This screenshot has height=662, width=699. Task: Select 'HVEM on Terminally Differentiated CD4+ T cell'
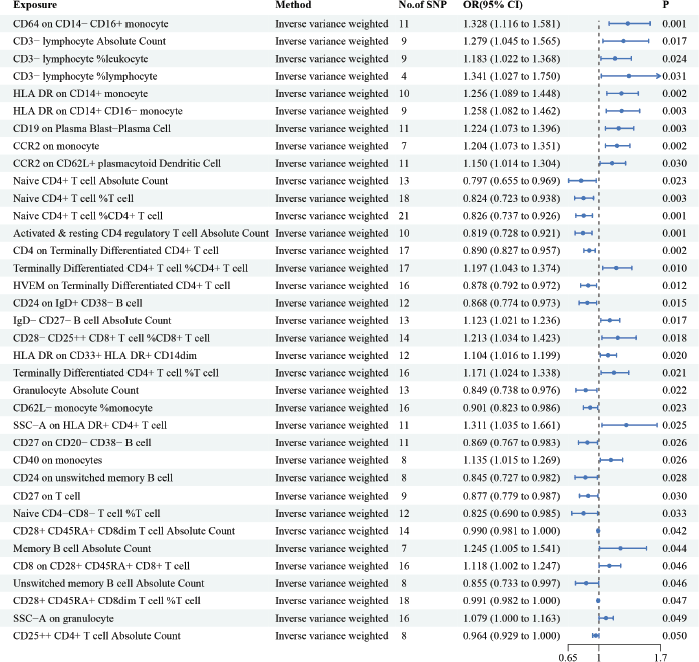(121, 285)
